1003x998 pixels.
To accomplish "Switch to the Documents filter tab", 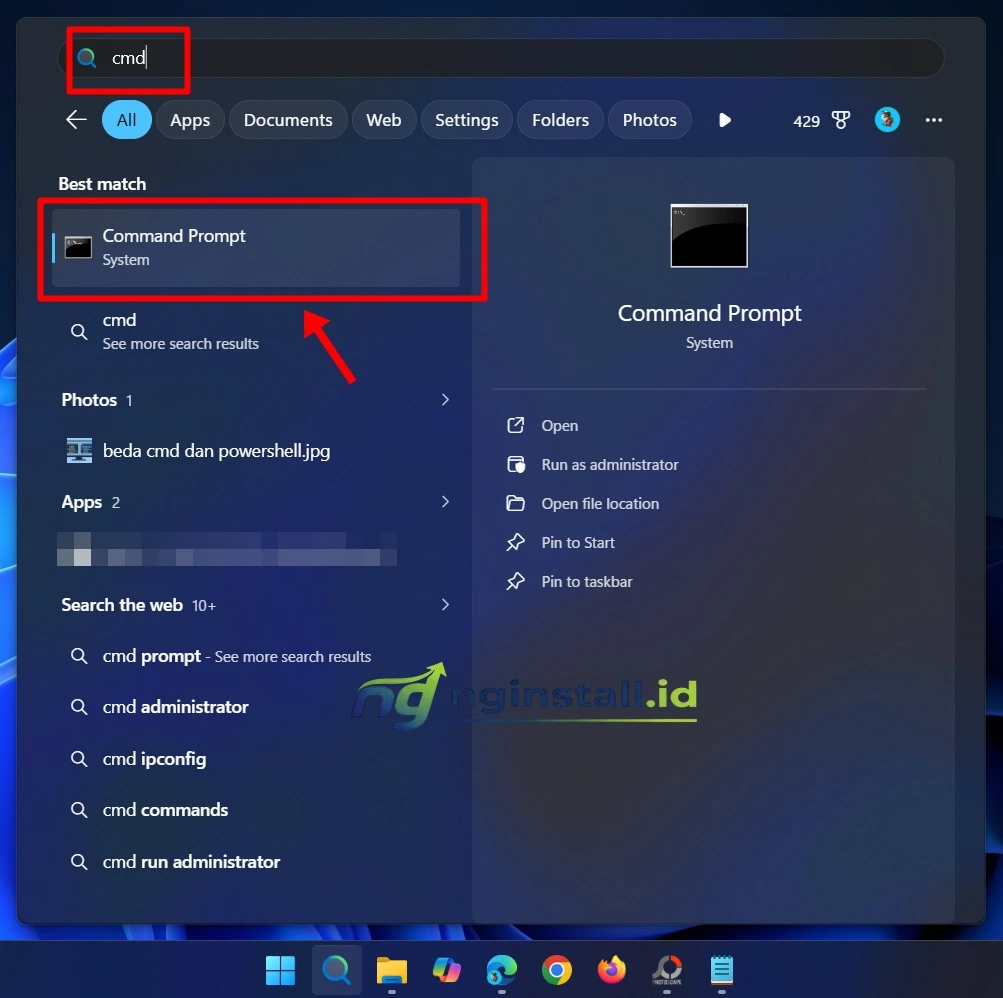I will (288, 120).
